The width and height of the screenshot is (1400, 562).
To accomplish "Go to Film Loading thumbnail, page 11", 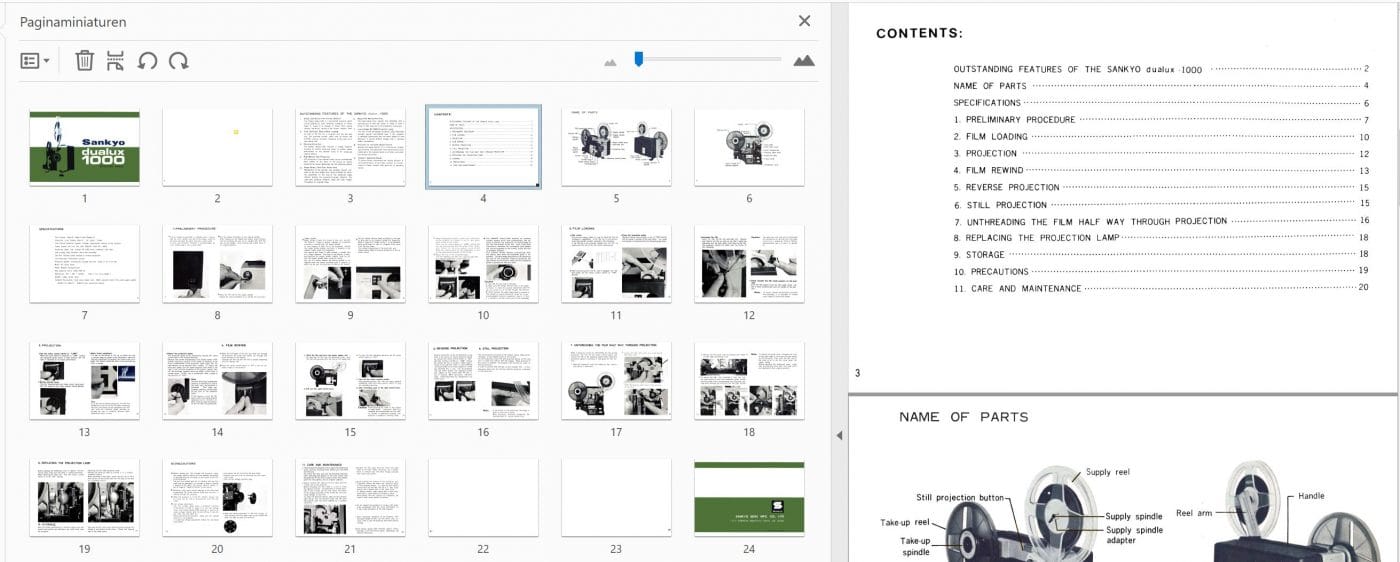I will [x=616, y=264].
